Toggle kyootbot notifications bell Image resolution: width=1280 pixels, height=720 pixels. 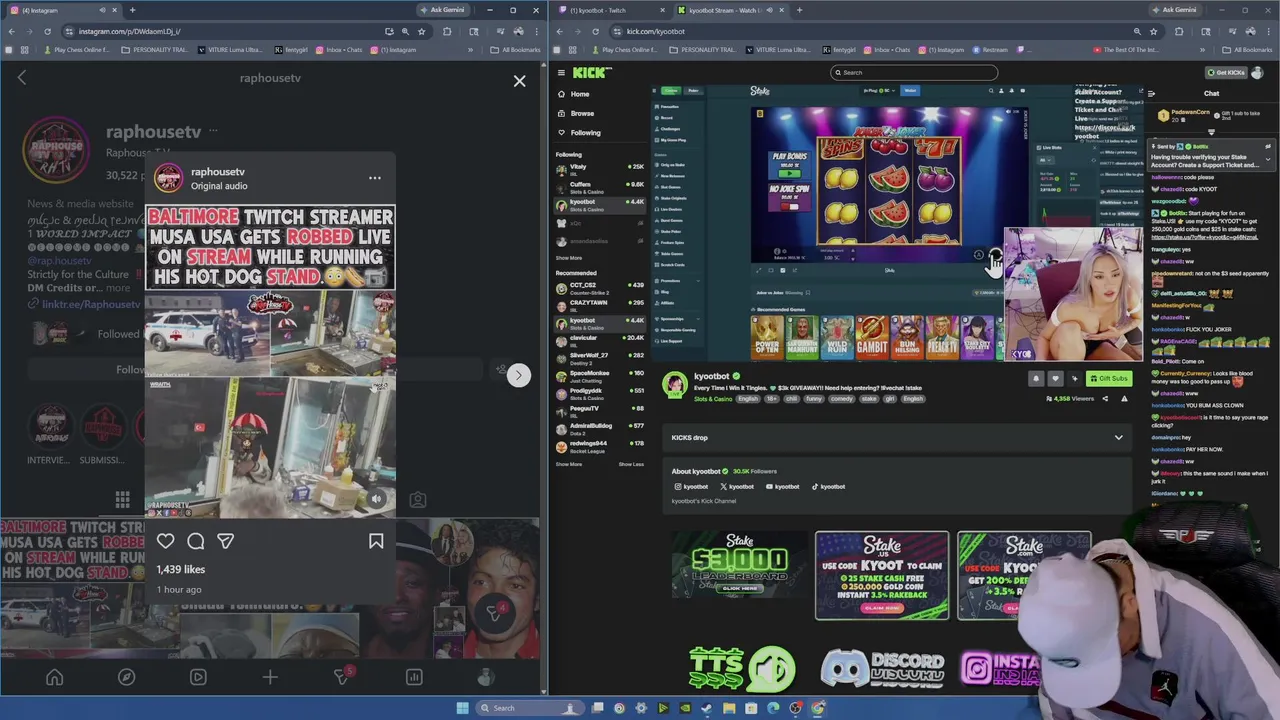1035,379
